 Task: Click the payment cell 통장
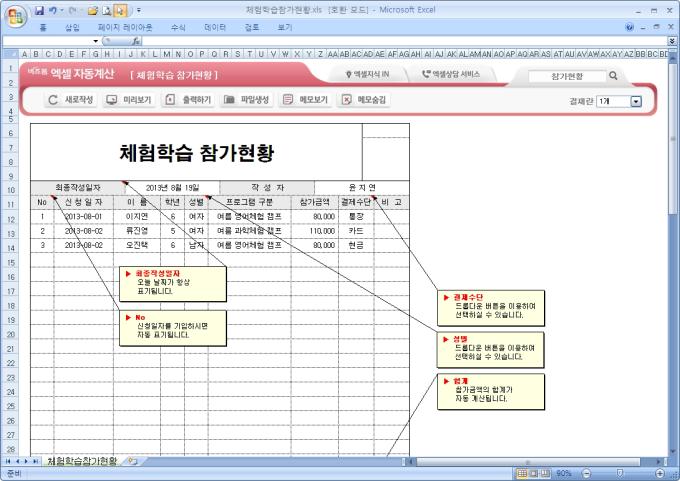coord(356,216)
